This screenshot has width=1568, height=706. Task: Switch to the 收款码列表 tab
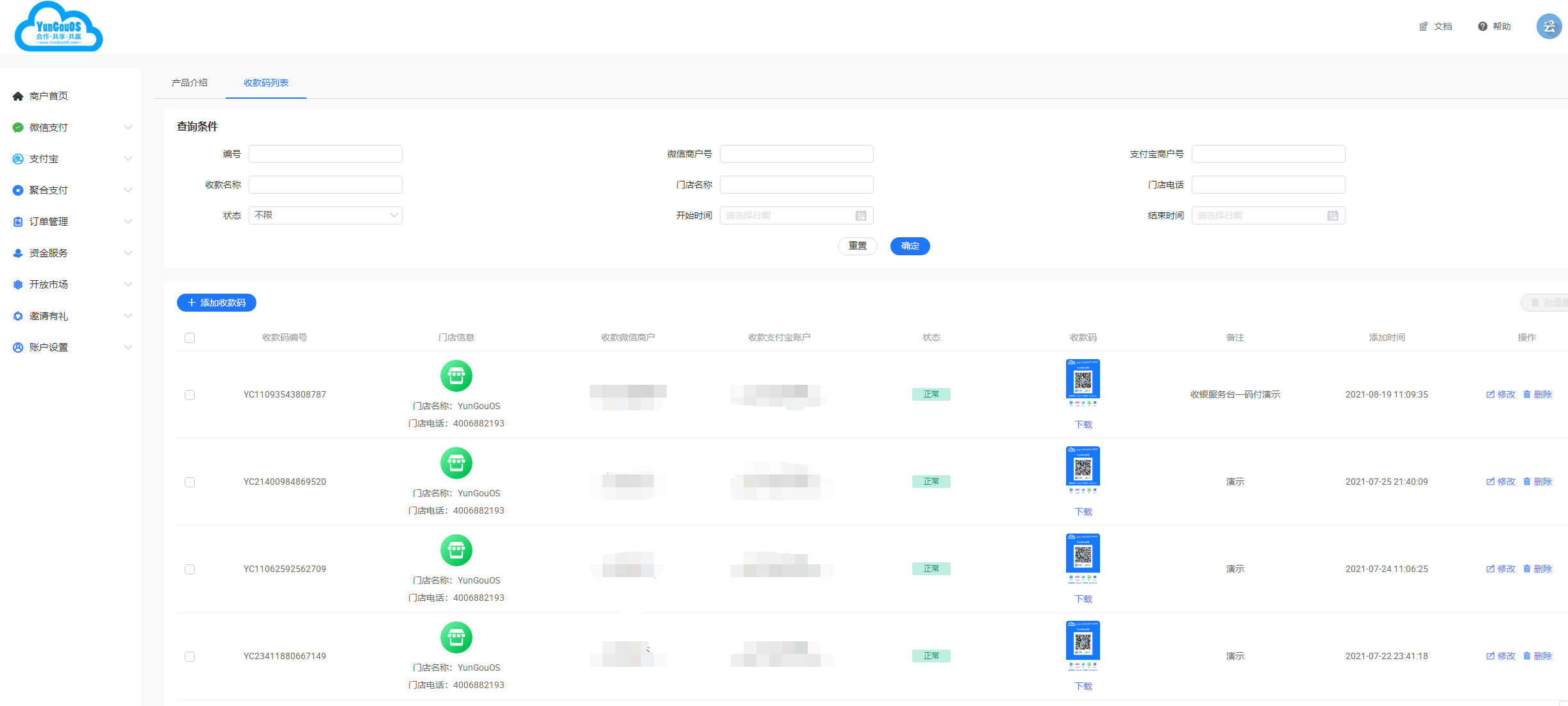pyautogui.click(x=266, y=83)
